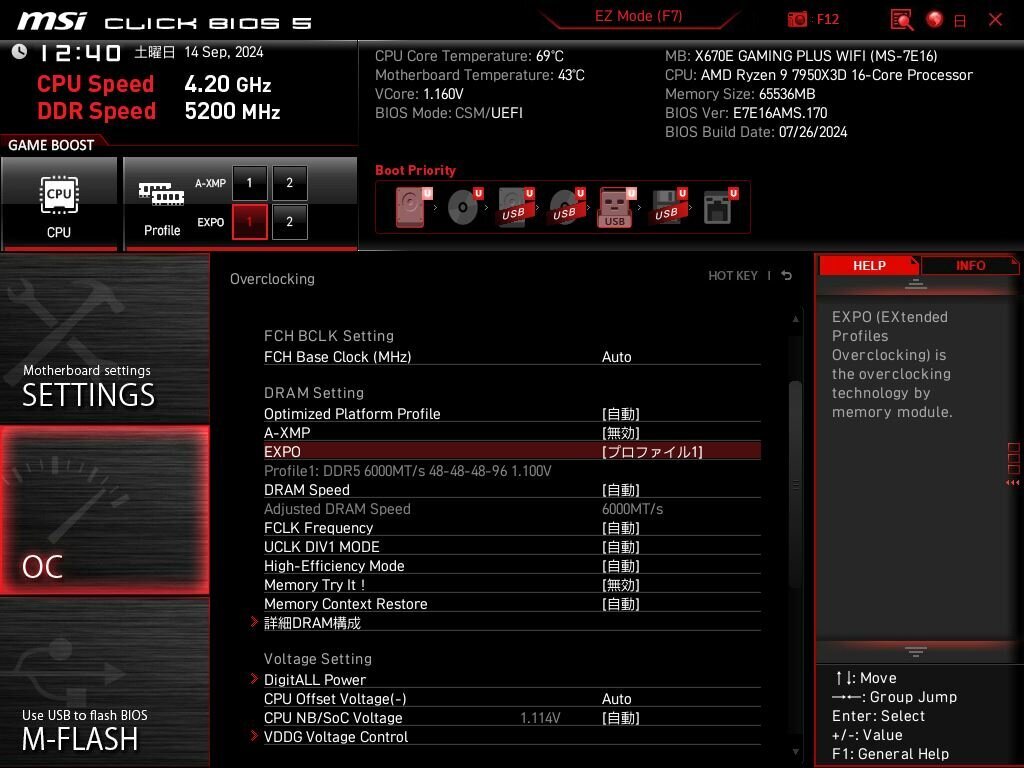Open the M-FLASH BIOS flashing menu

point(104,682)
